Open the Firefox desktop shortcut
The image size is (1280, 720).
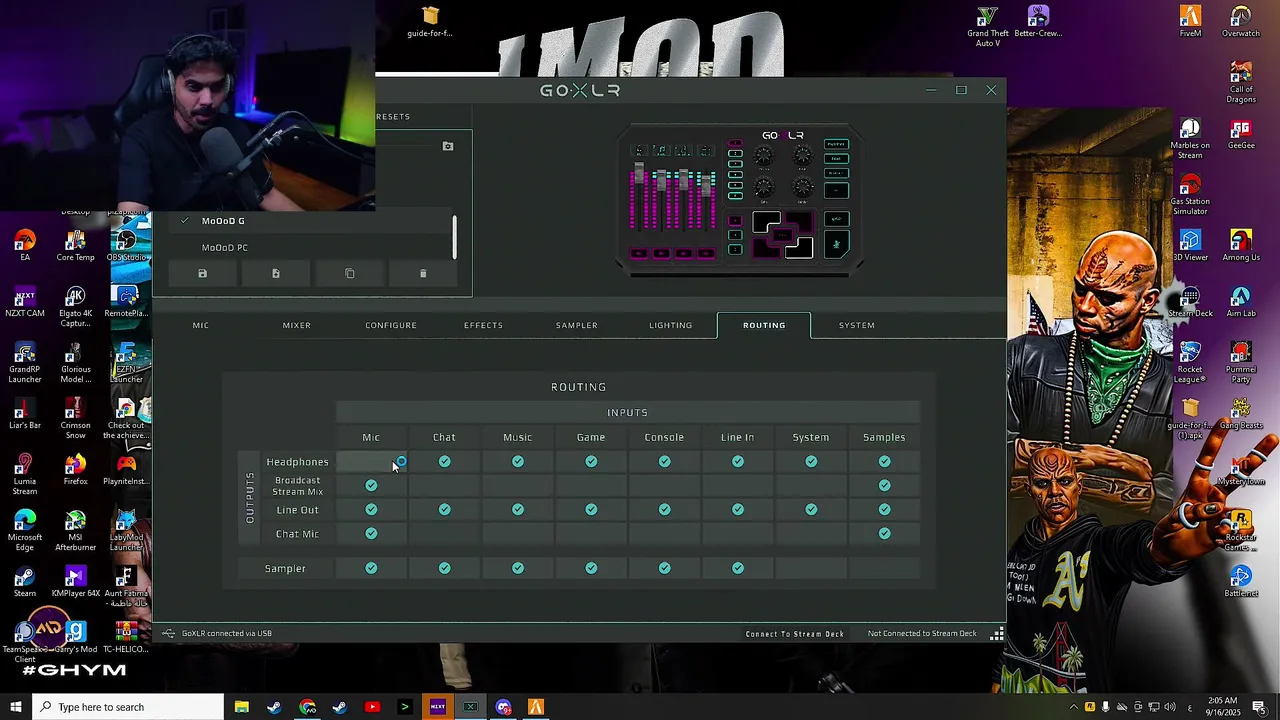(x=75, y=470)
